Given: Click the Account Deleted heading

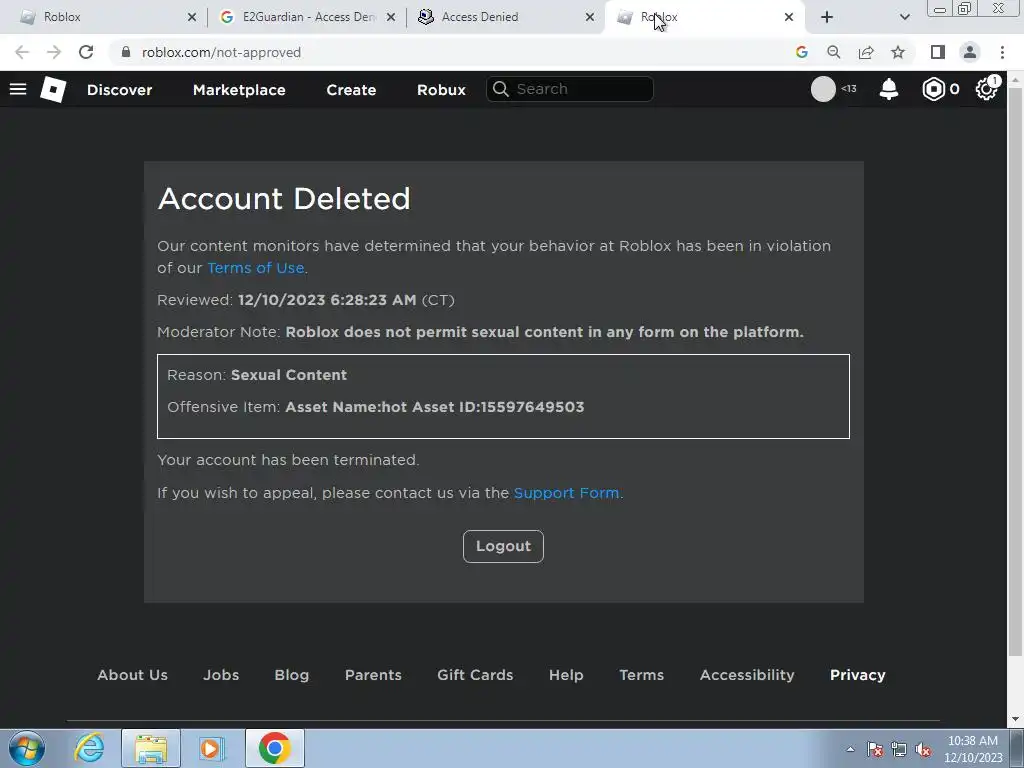Looking at the screenshot, I should click(x=284, y=199).
